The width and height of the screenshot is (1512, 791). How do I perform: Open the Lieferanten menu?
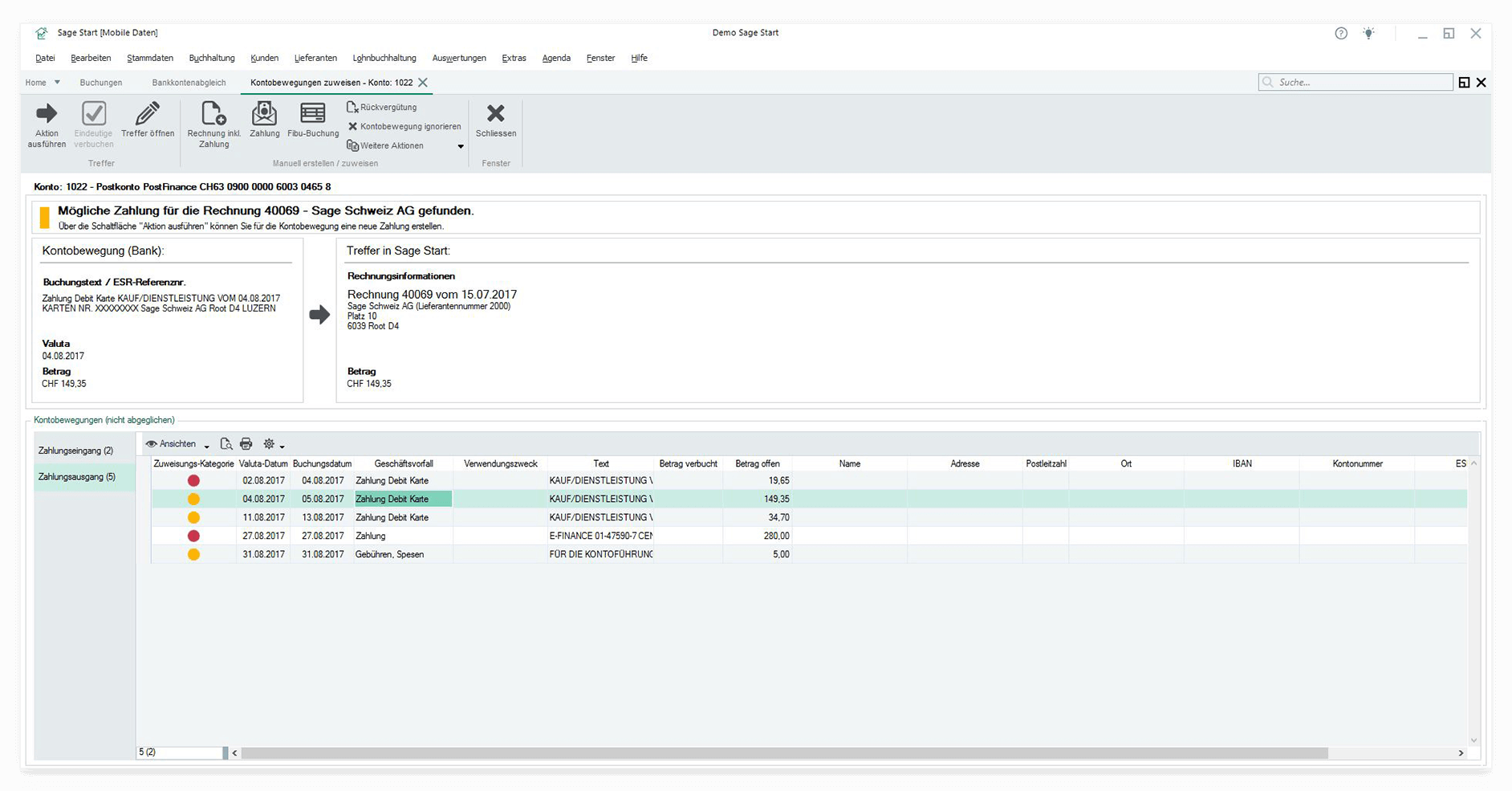pyautogui.click(x=315, y=58)
